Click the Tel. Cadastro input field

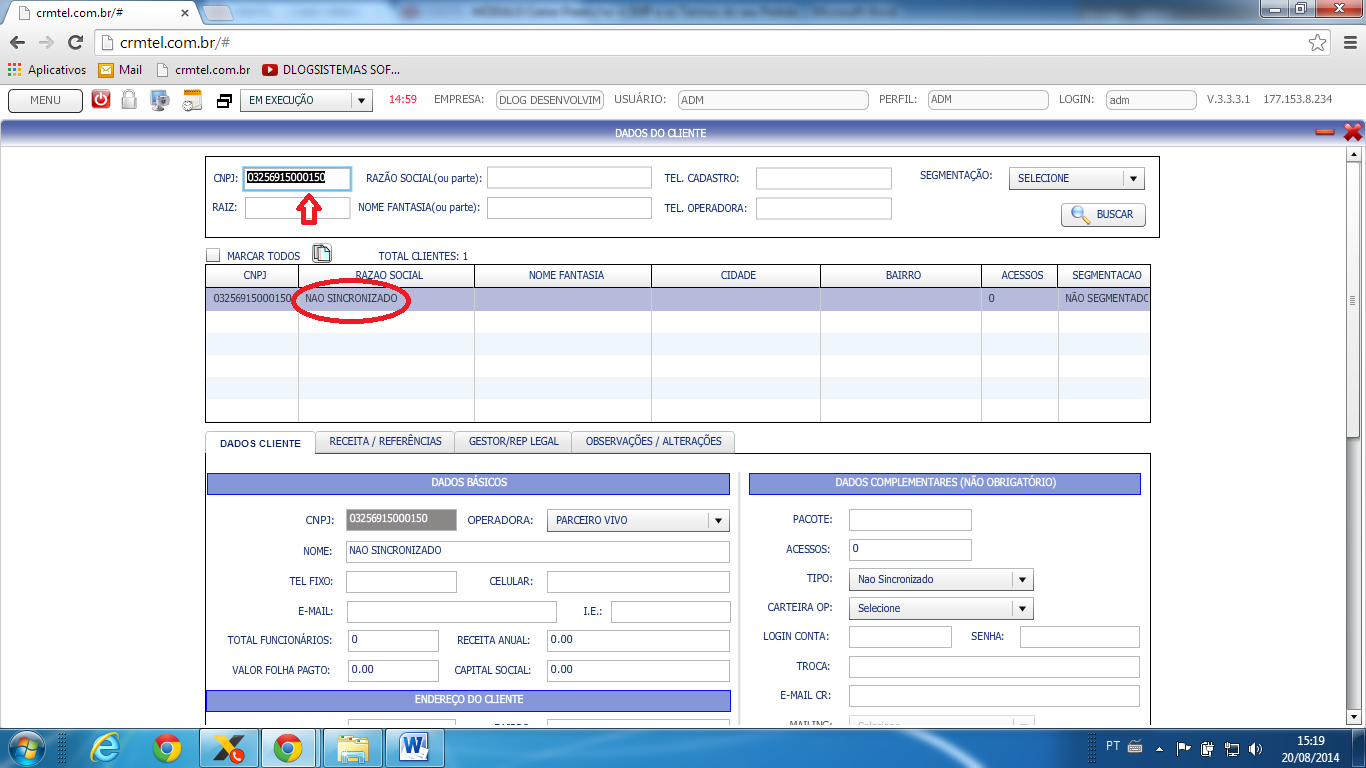pyautogui.click(x=824, y=178)
